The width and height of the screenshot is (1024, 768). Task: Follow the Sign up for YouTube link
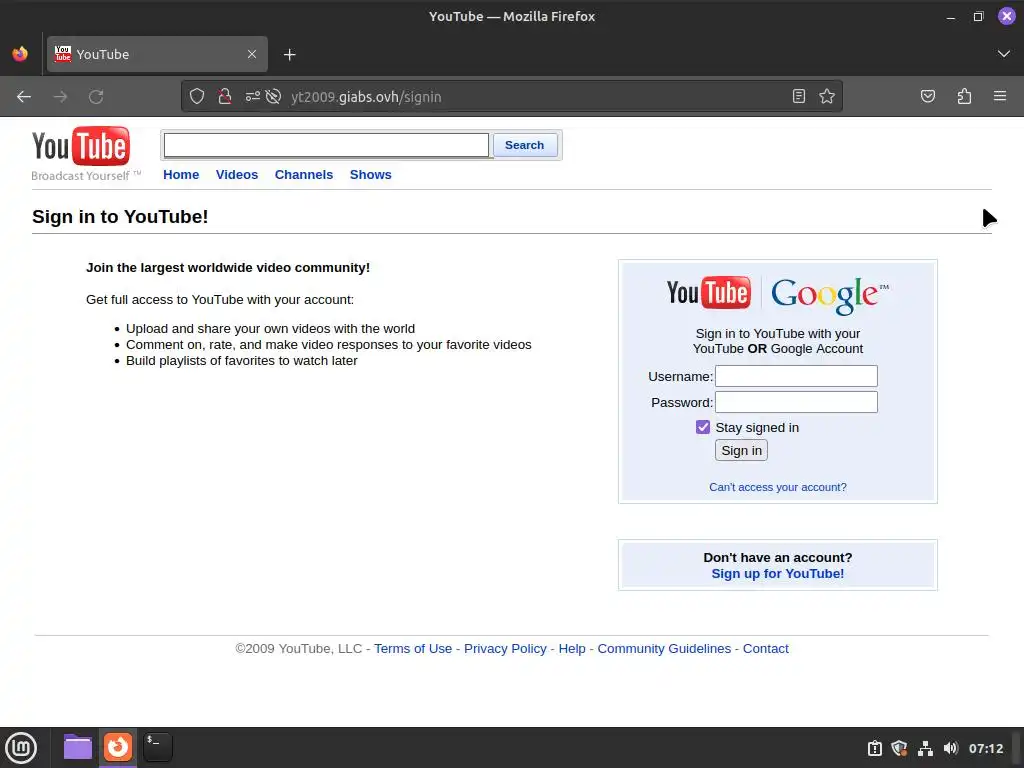[778, 573]
